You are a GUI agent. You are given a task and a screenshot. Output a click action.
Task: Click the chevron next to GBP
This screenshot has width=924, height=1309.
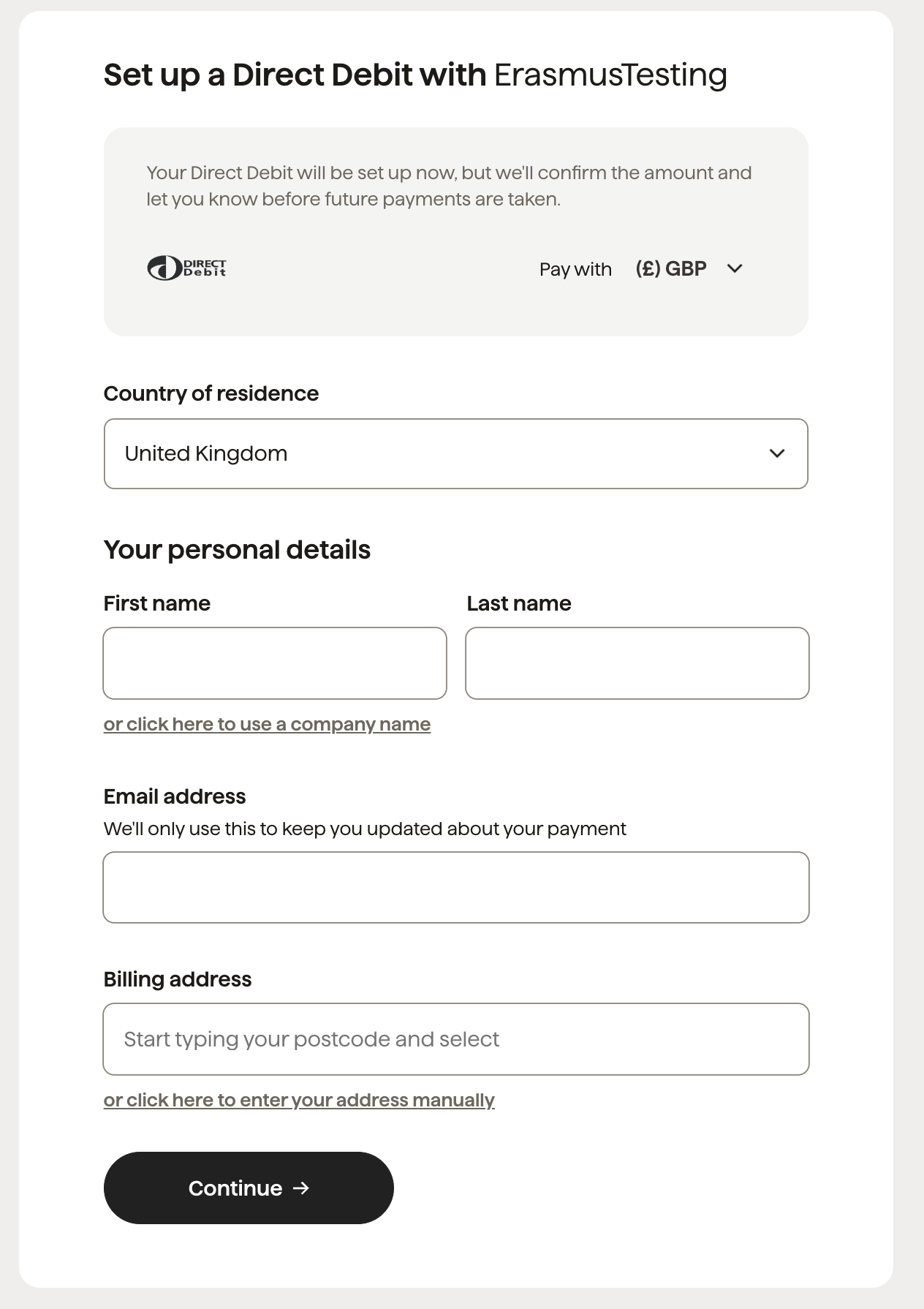[735, 268]
